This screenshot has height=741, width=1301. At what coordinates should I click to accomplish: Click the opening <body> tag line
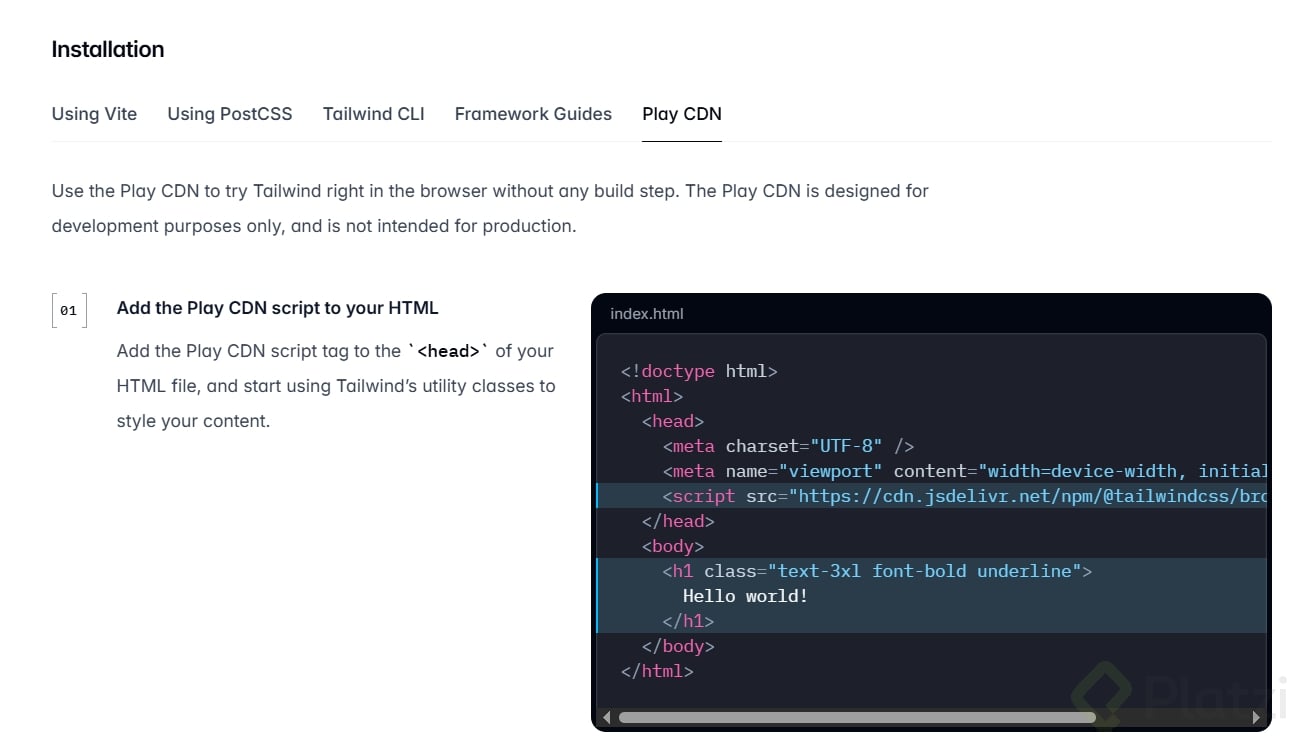tap(673, 546)
